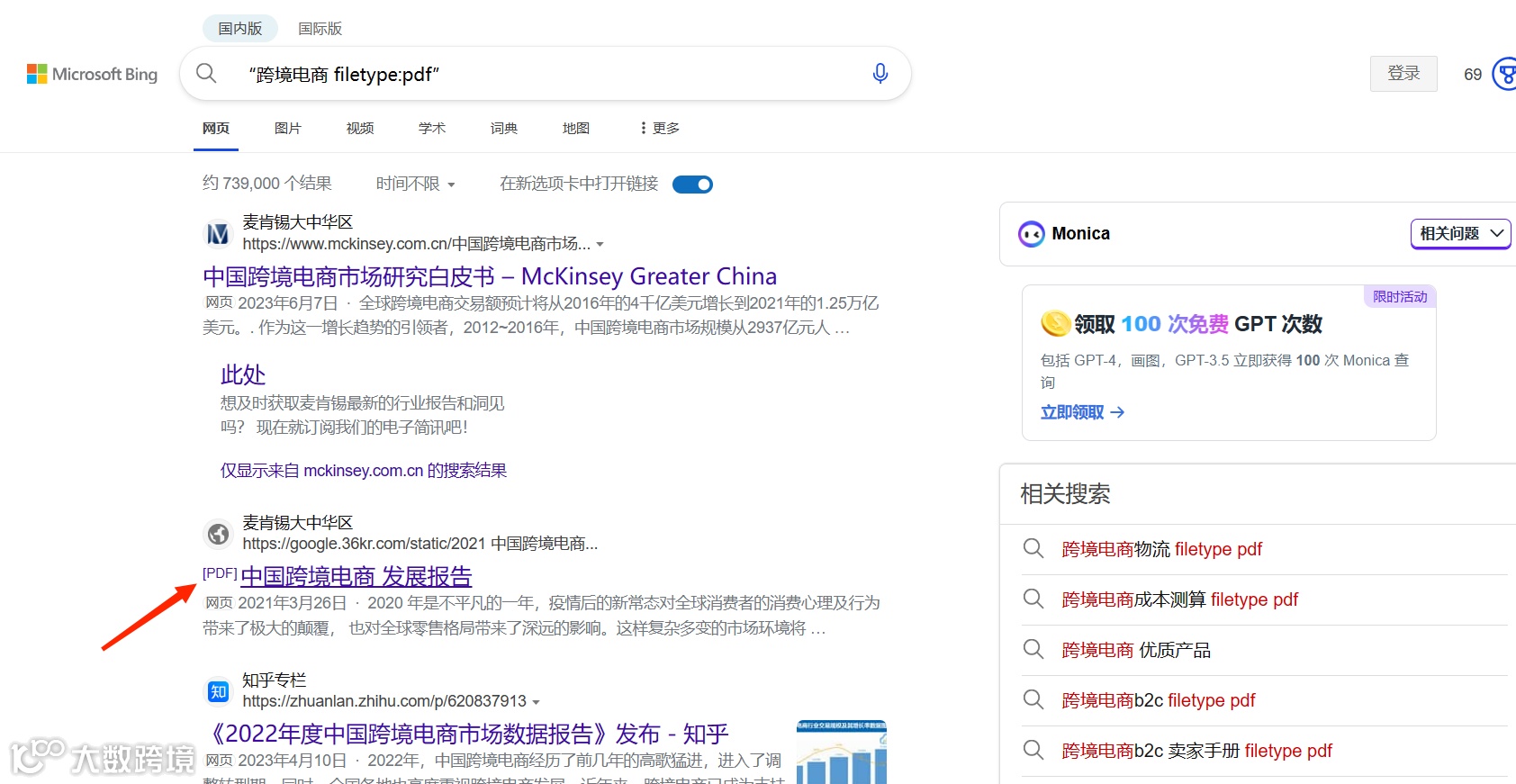
Task: Click the https://google.36kr.com/static/2021 URL text
Action: click(420, 544)
